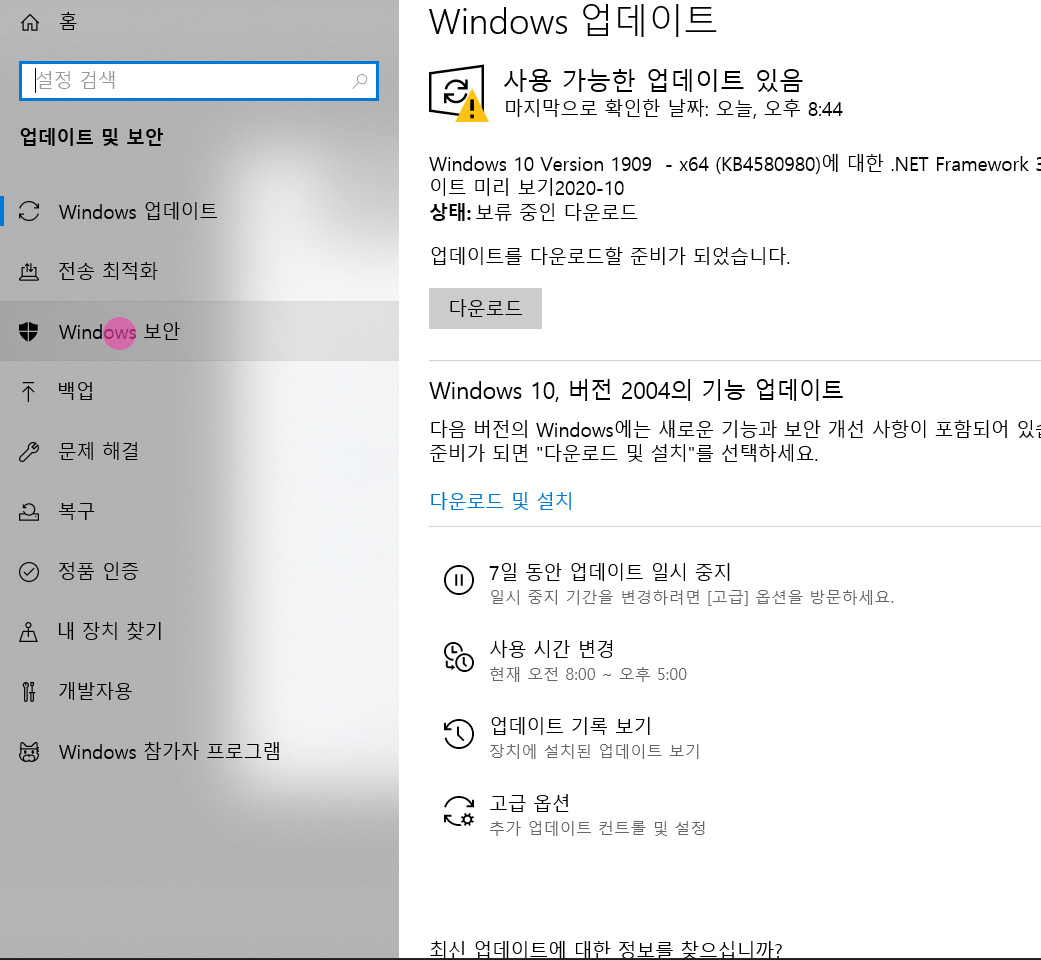This screenshot has height=960, width=1041.
Task: Click the 복구 recovery icon
Action: [x=29, y=511]
